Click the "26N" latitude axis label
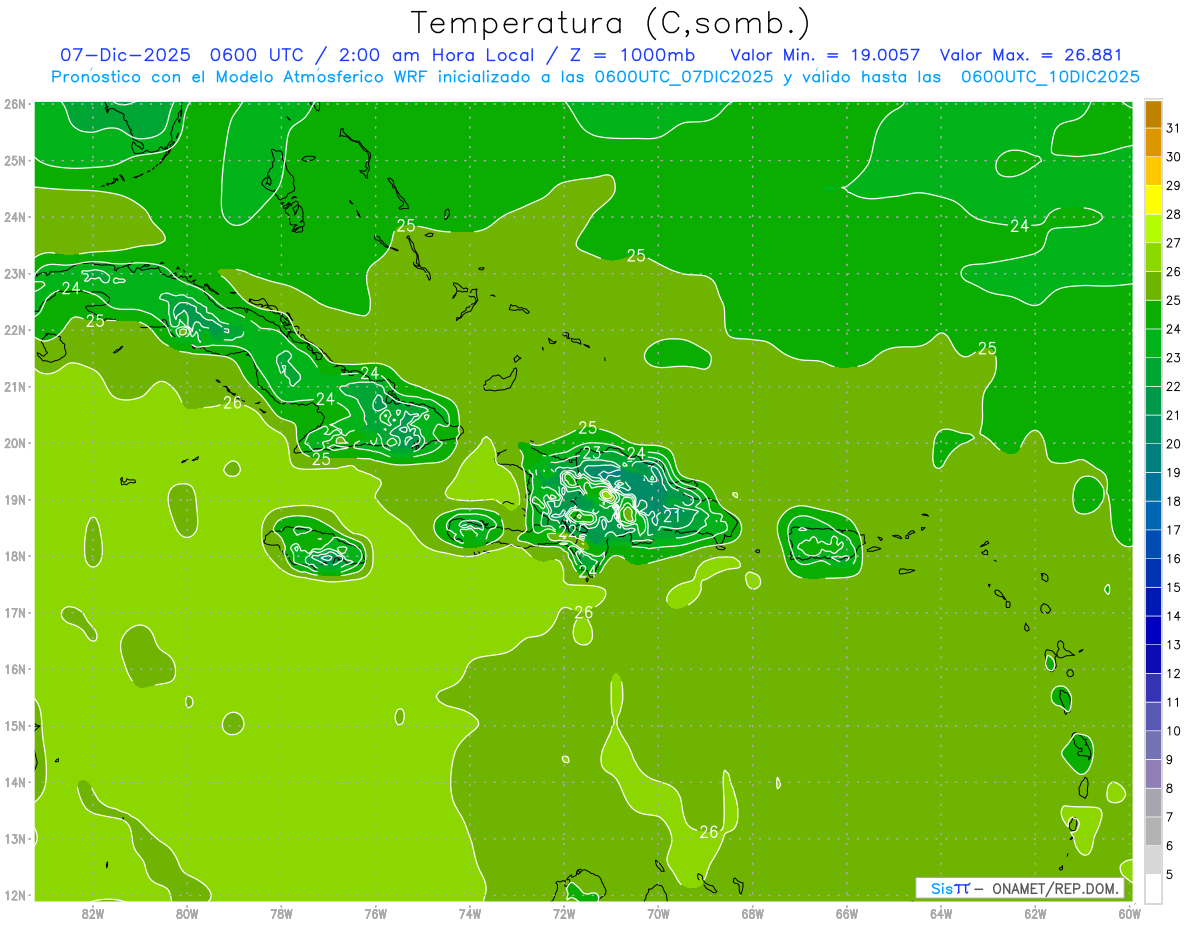This screenshot has height=927, width=1200. pos(15,104)
